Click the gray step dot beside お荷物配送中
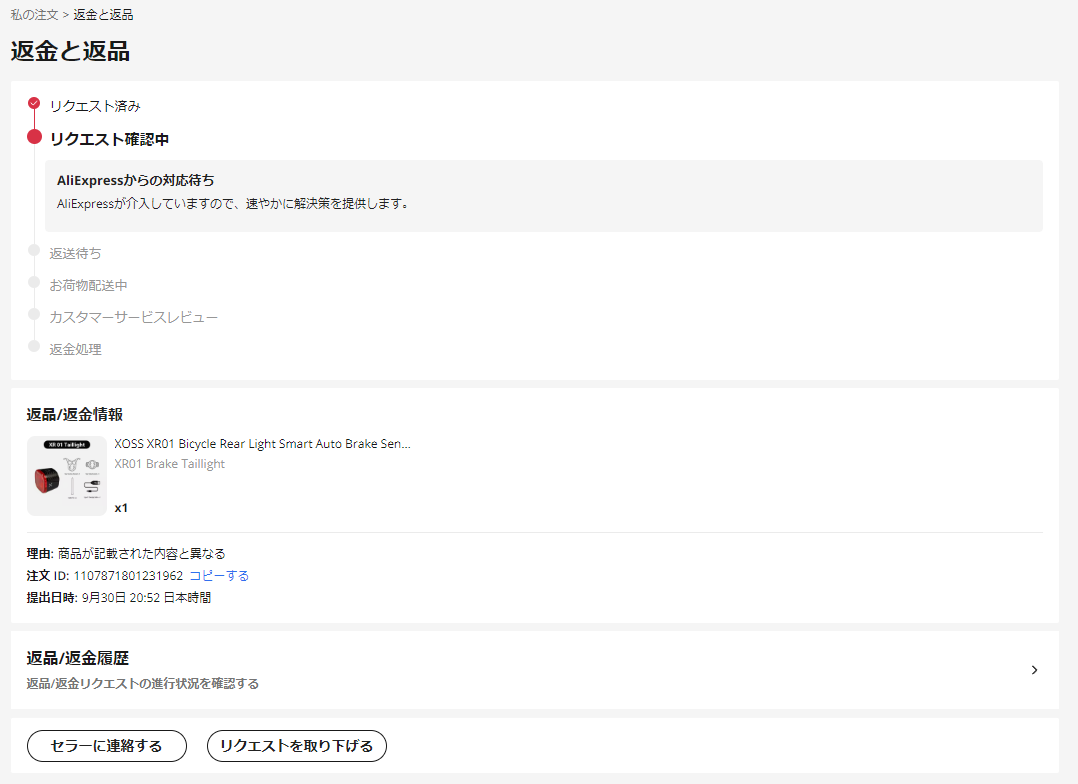1078x784 pixels. click(34, 282)
